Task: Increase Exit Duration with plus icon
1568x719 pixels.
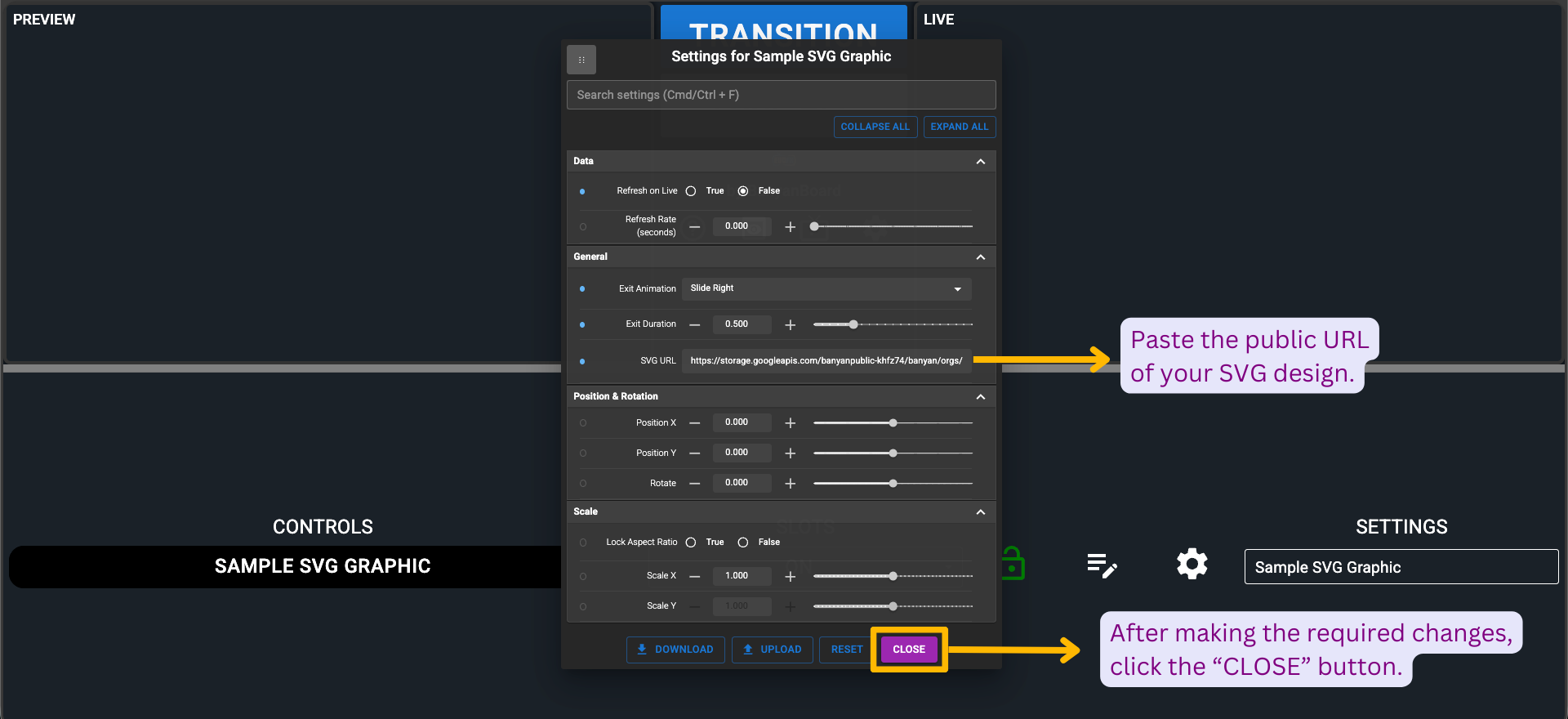Action: point(790,325)
